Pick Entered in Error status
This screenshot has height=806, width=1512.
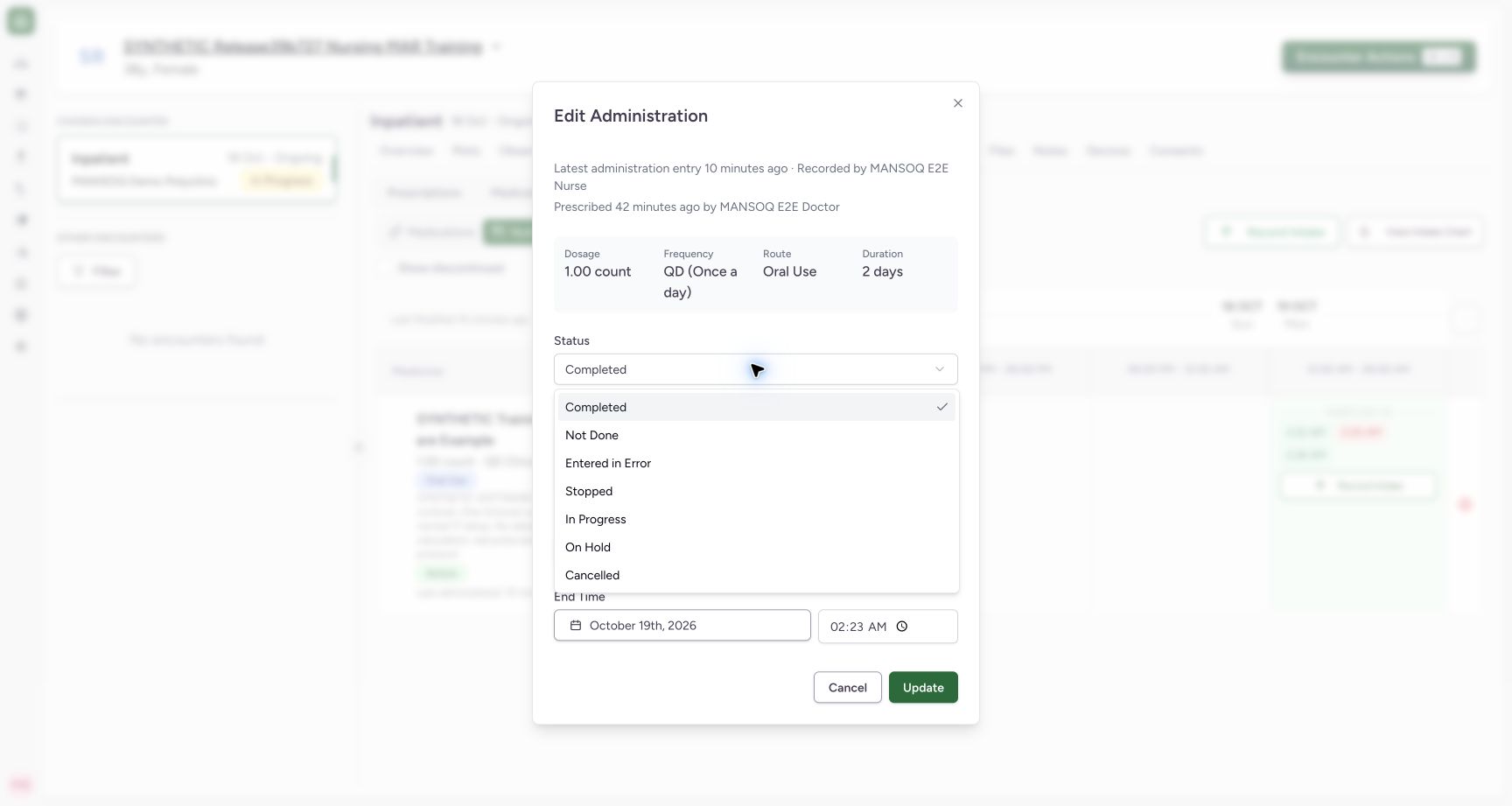tap(756, 463)
